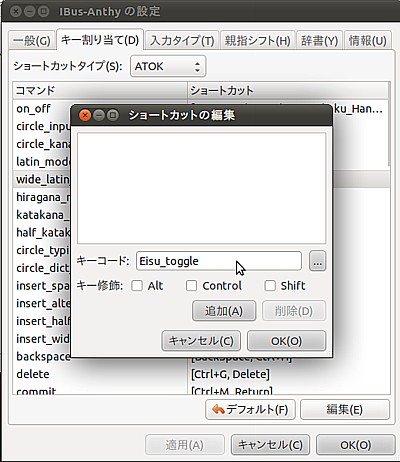Open the 親指シフト(H) tab
Viewport: 400px width, 462px height.
pyautogui.click(x=257, y=41)
